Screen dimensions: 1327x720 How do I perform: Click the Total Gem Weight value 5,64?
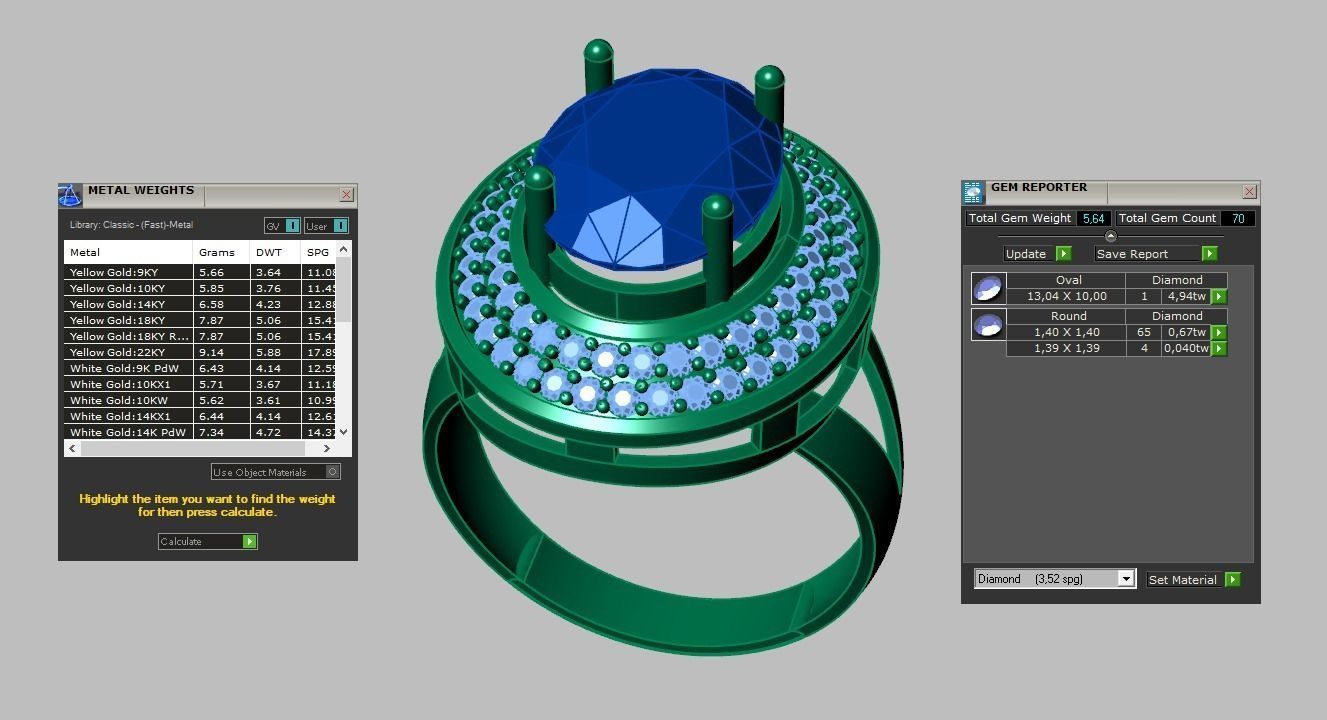(1094, 218)
